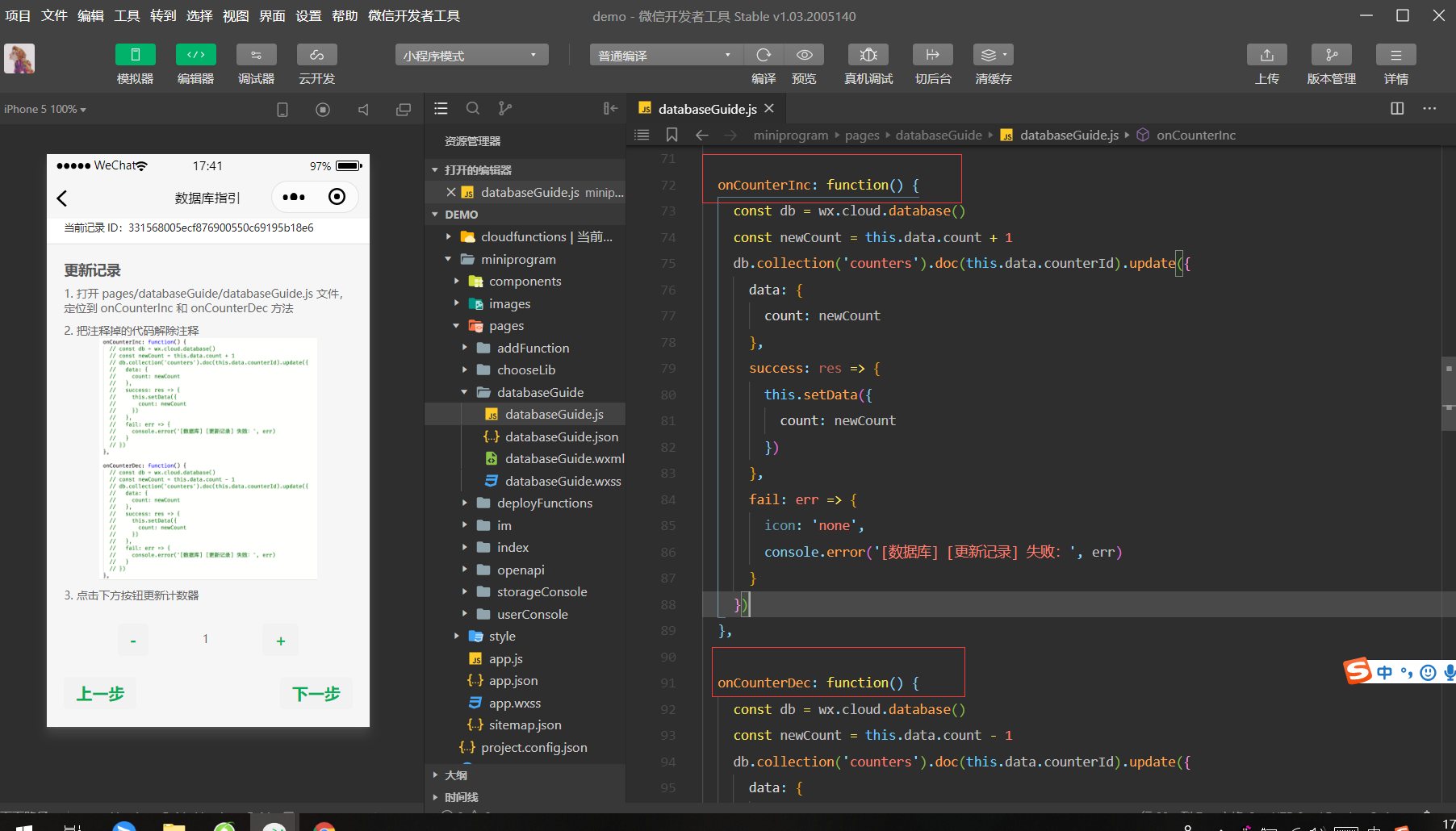Viewport: 1456px width, 831px height.
Task: Detach simulator into separate window
Action: tap(404, 110)
